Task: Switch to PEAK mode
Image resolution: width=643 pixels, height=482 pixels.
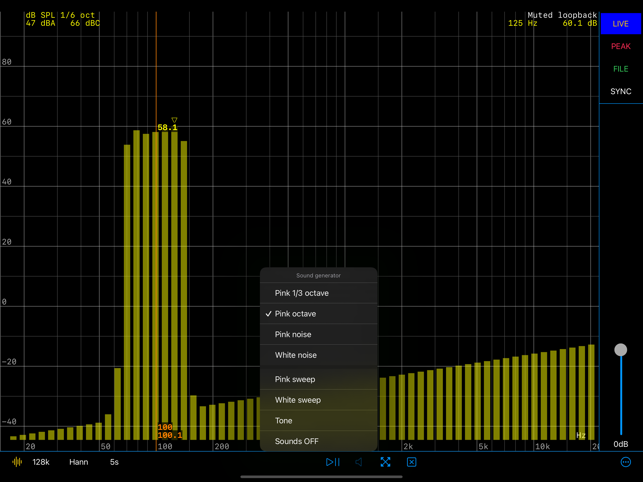Action: (x=620, y=46)
